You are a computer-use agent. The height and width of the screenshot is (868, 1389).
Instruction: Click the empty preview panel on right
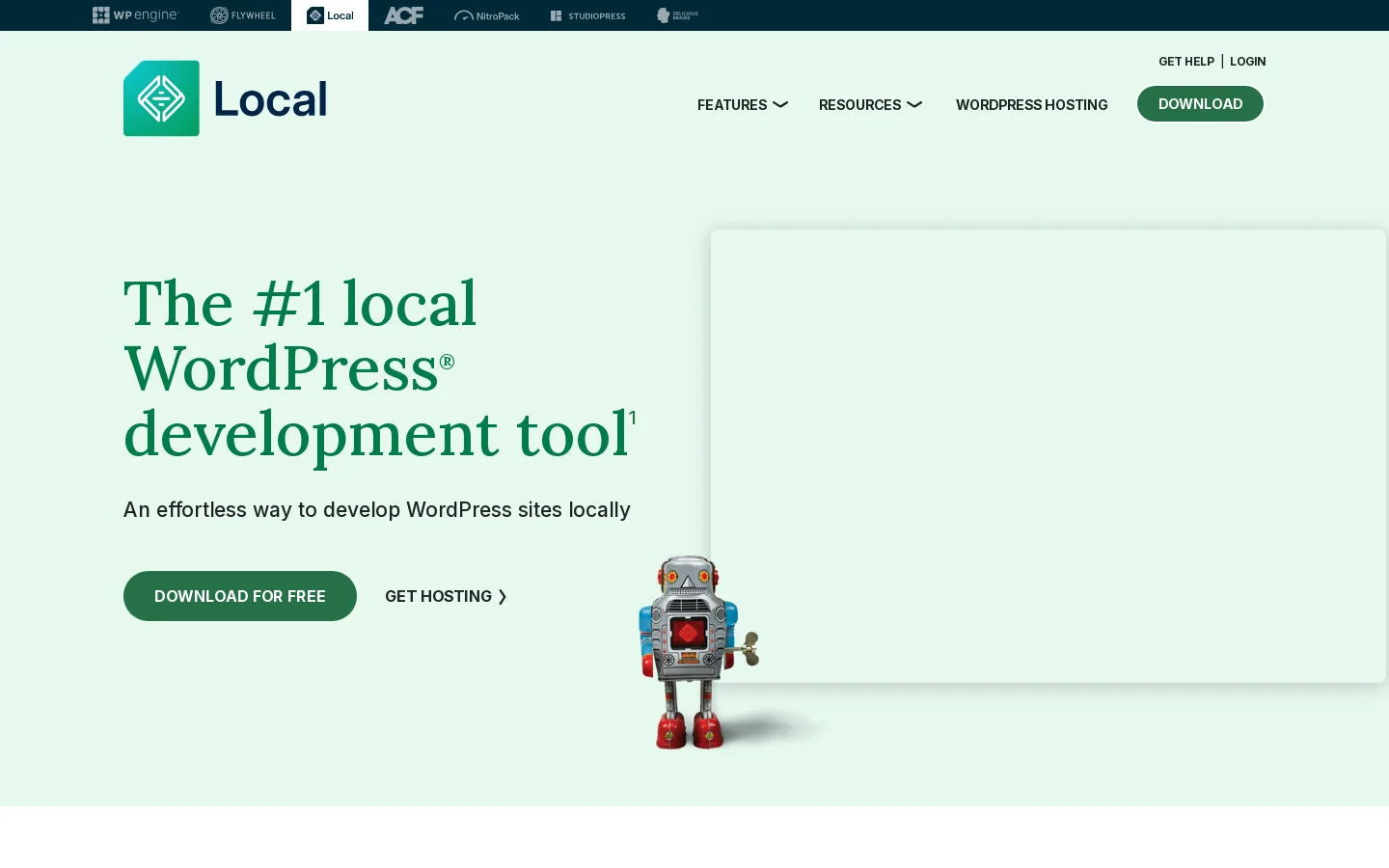click(x=1049, y=455)
